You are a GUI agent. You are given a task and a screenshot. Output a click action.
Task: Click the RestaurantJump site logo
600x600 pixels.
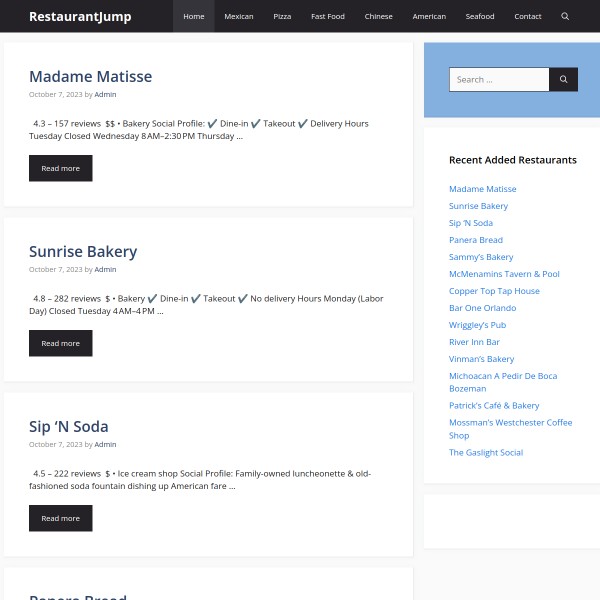click(80, 16)
